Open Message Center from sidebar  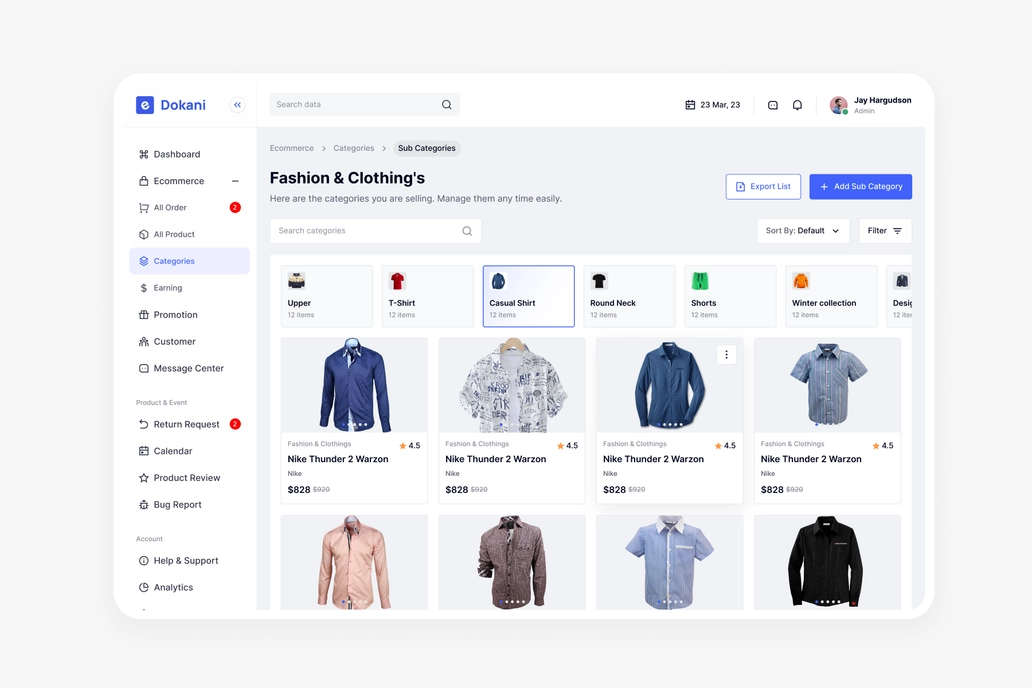pyautogui.click(x=190, y=369)
